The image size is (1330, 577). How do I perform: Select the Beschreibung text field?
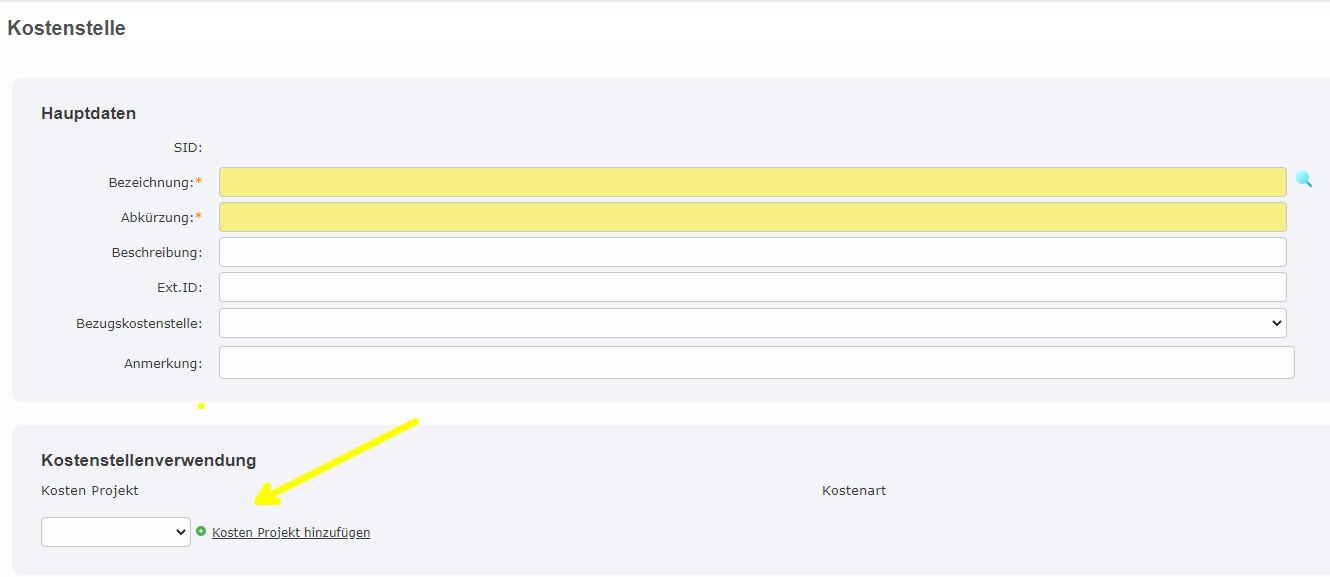point(752,252)
